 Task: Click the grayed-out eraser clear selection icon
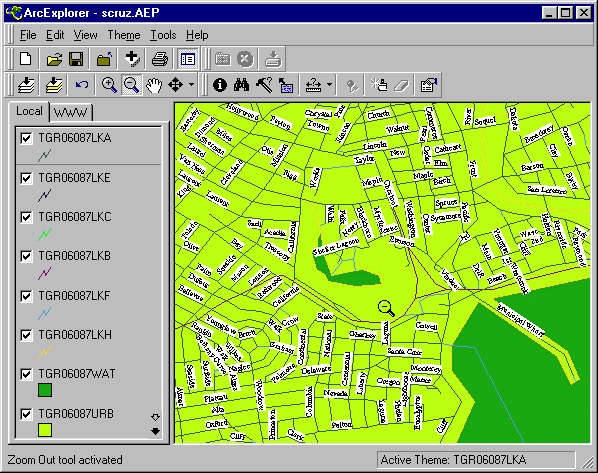402,85
